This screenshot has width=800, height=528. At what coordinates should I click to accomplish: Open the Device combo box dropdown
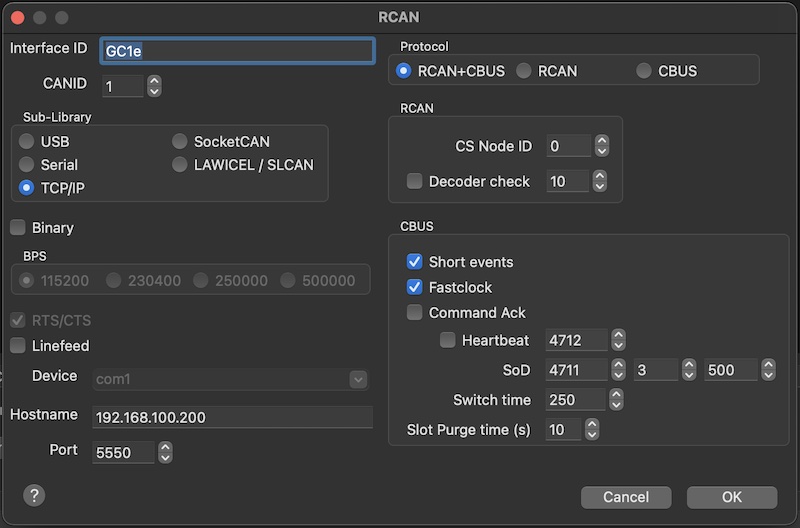[x=358, y=379]
